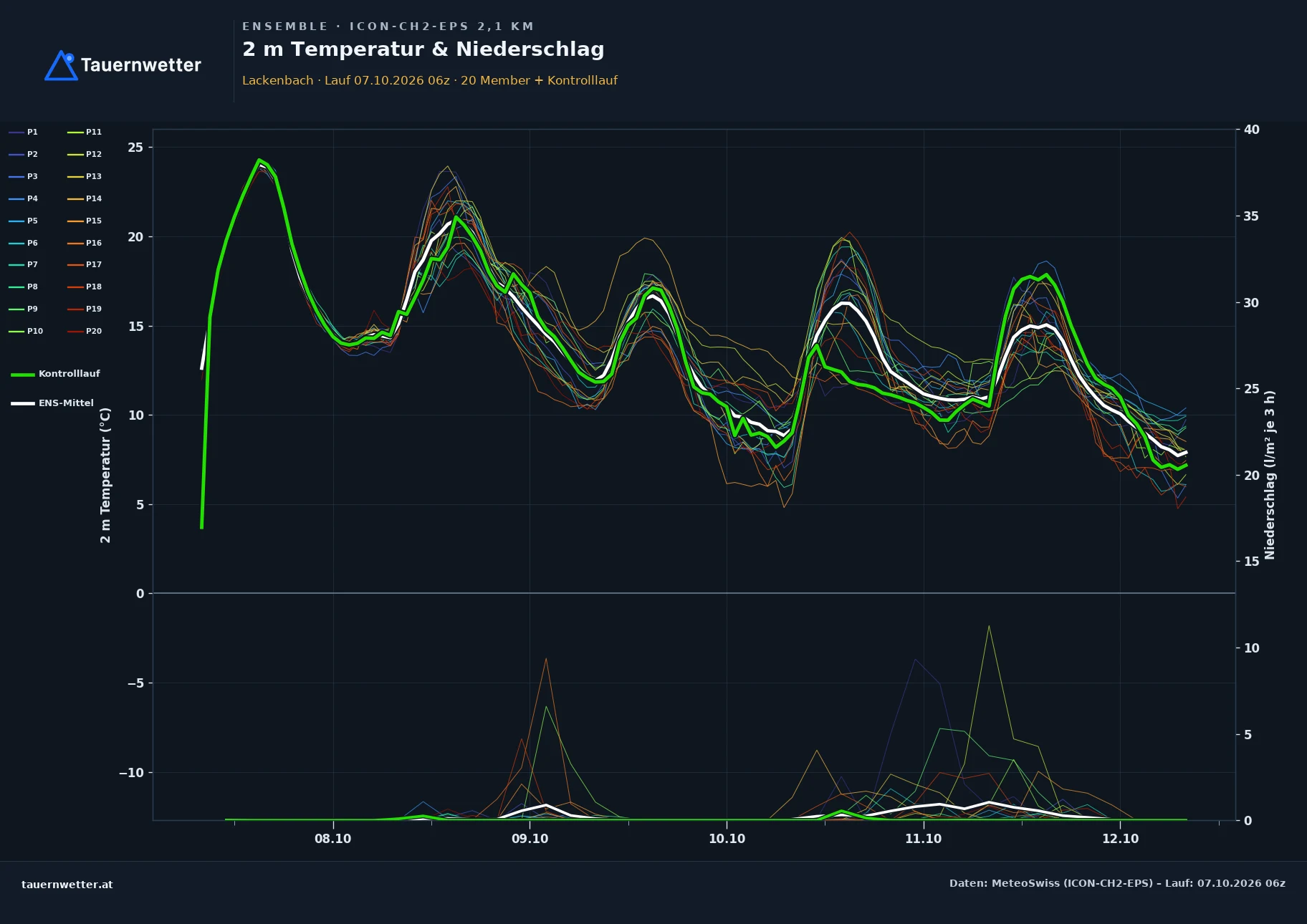Click the Kontrolllauf legend entry
Screen dimensions: 1307x924
coord(55,374)
